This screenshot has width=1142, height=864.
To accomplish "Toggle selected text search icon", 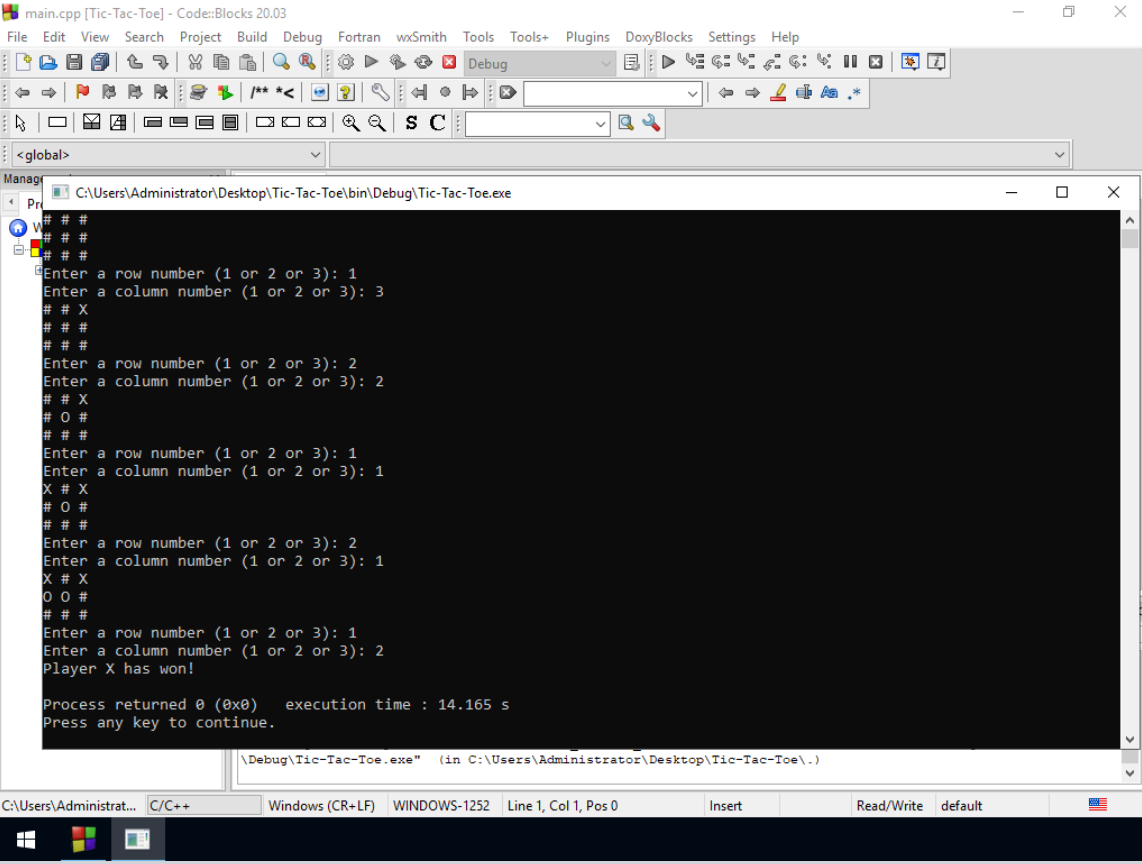I will (x=803, y=93).
